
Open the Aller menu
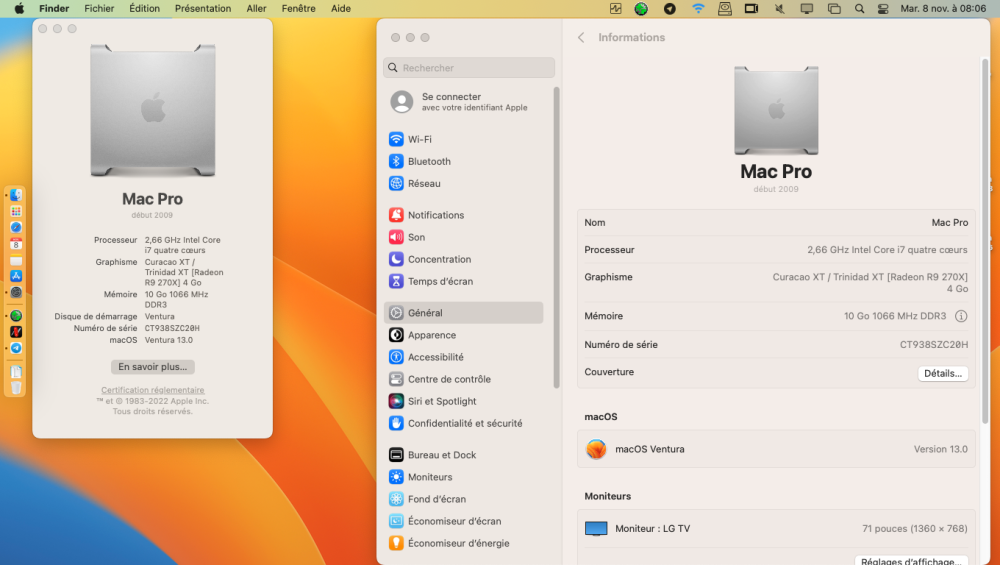(256, 8)
